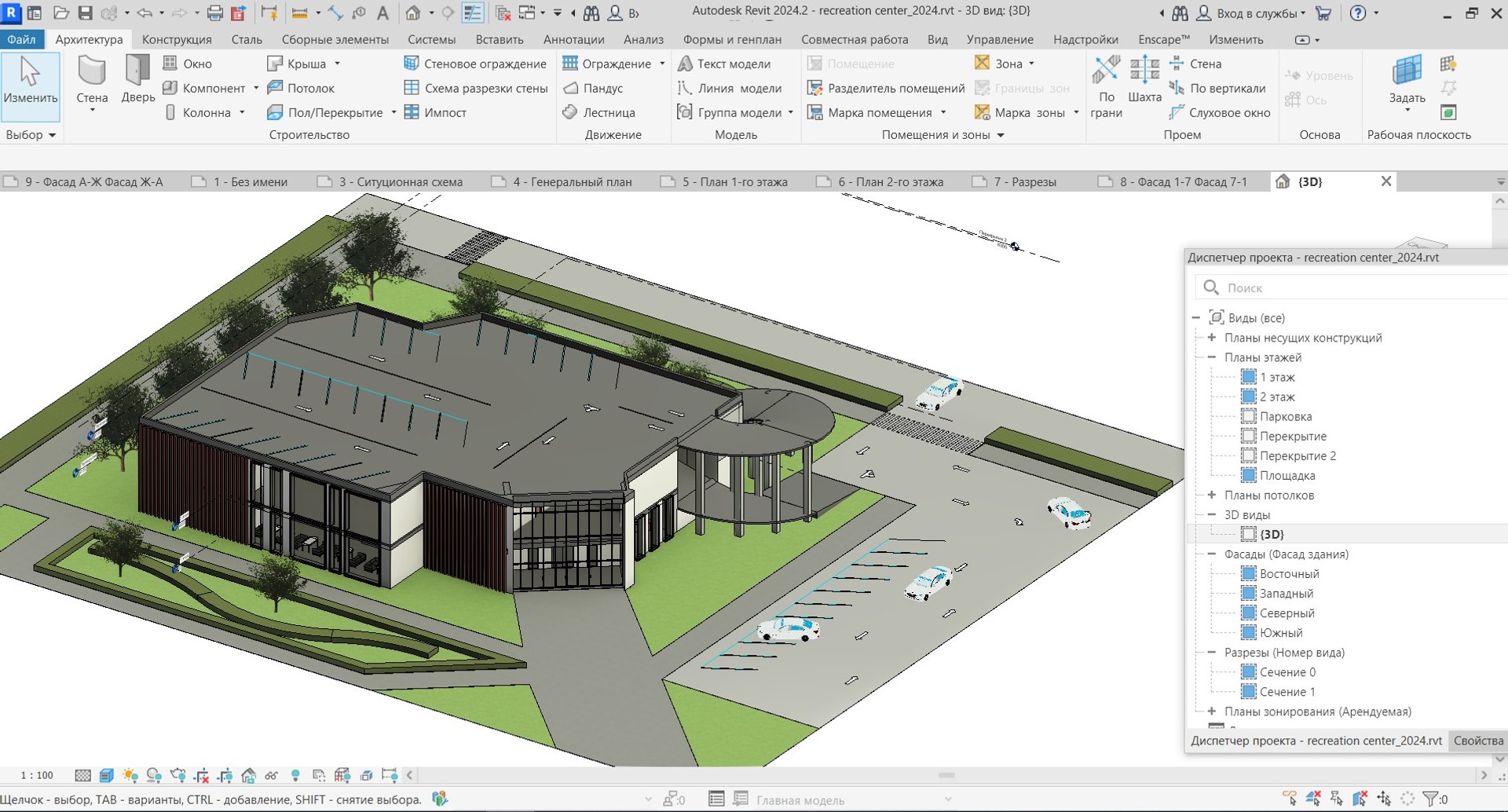Viewport: 1508px width, 812px height.
Task: Collapse the Планы этажей node
Action: [1212, 357]
